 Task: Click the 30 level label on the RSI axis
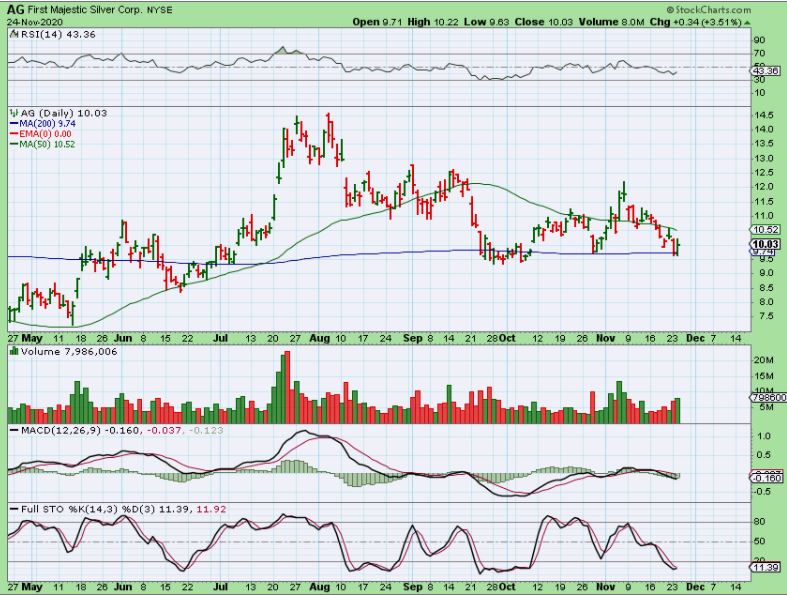(759, 79)
